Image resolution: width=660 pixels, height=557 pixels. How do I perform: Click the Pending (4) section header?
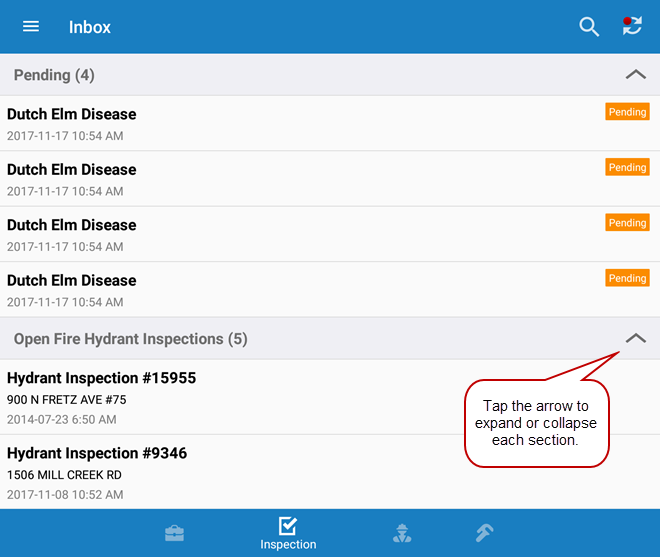click(54, 75)
